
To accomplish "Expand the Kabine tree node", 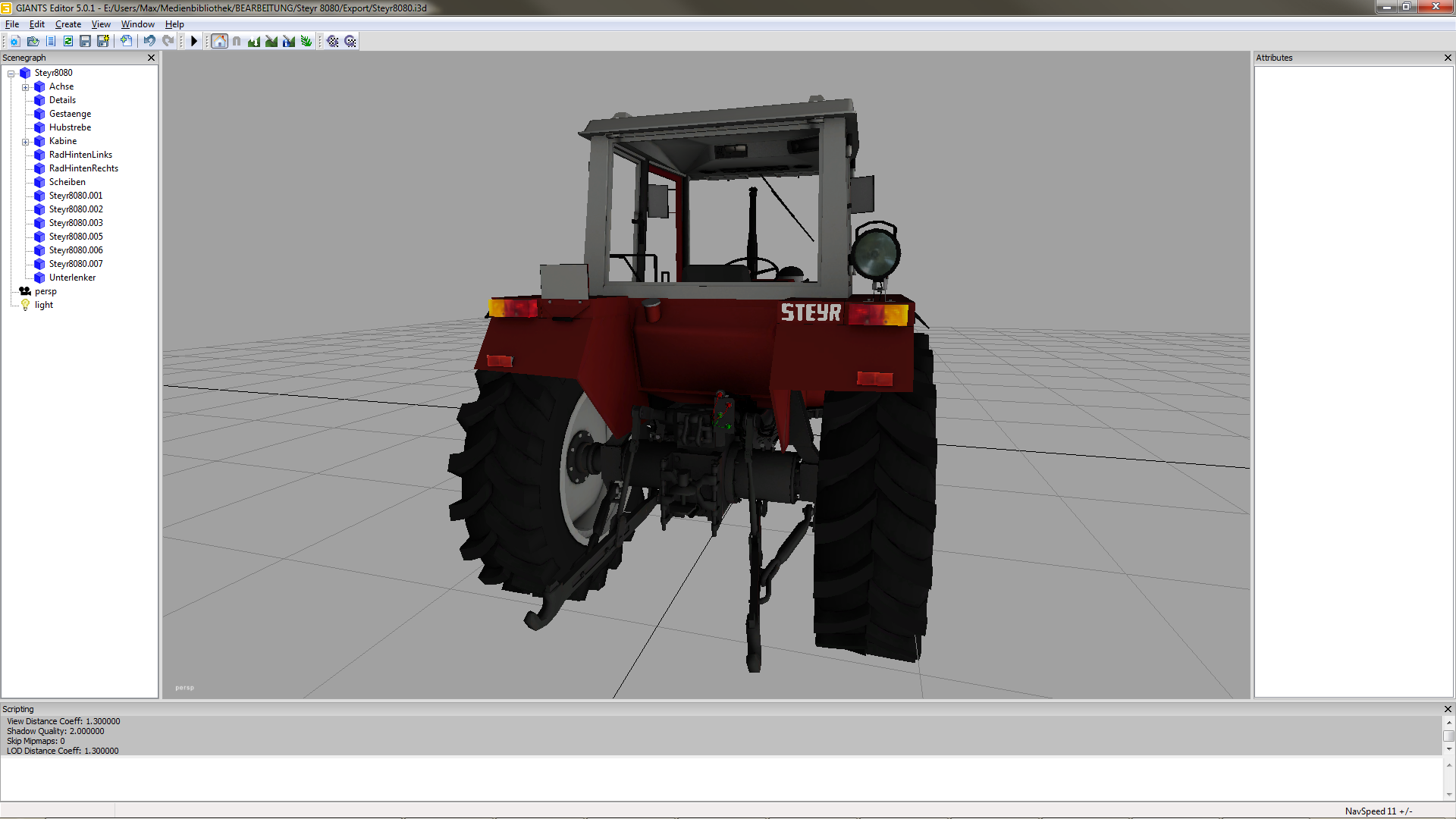I will 26,142.
